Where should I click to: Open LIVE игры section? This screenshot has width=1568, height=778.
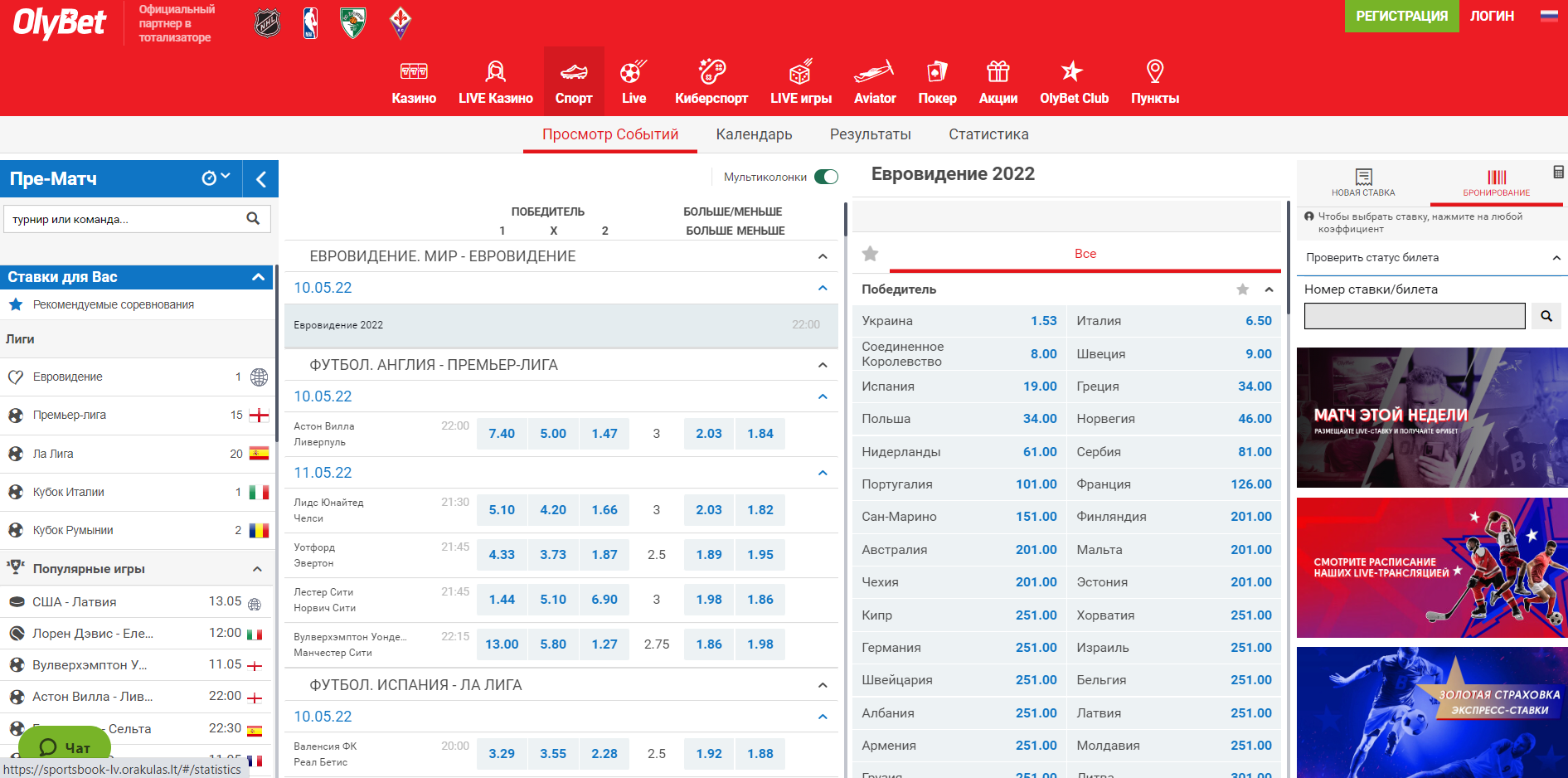pyautogui.click(x=801, y=83)
